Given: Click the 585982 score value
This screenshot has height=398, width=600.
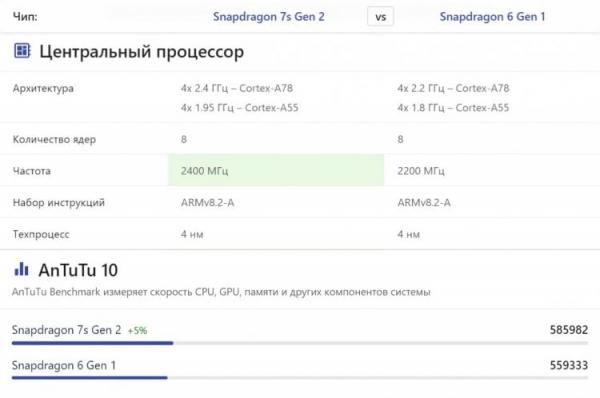Looking at the screenshot, I should pos(569,330).
